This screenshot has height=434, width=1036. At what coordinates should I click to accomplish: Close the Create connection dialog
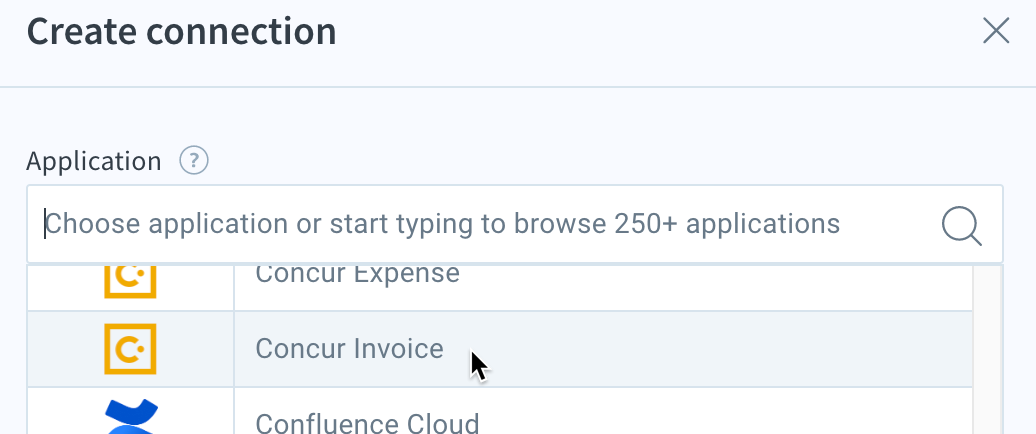point(996,30)
